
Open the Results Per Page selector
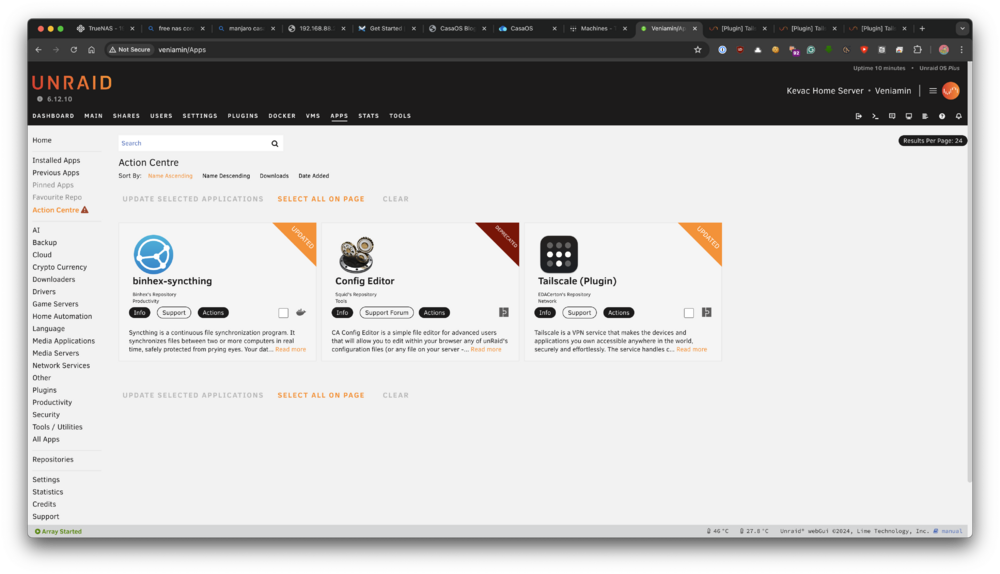click(932, 140)
